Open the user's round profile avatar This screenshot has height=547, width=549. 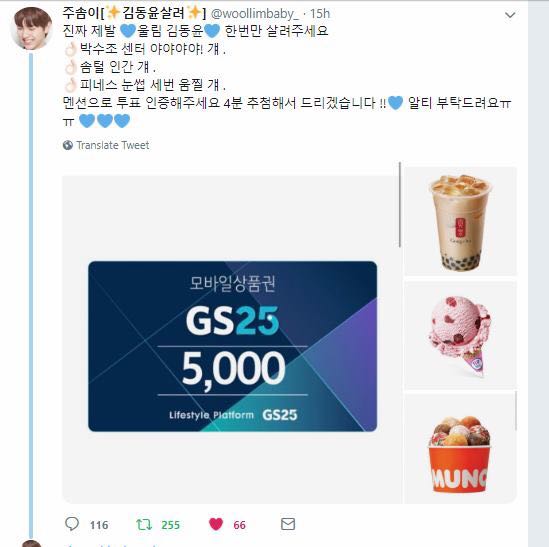[32, 28]
